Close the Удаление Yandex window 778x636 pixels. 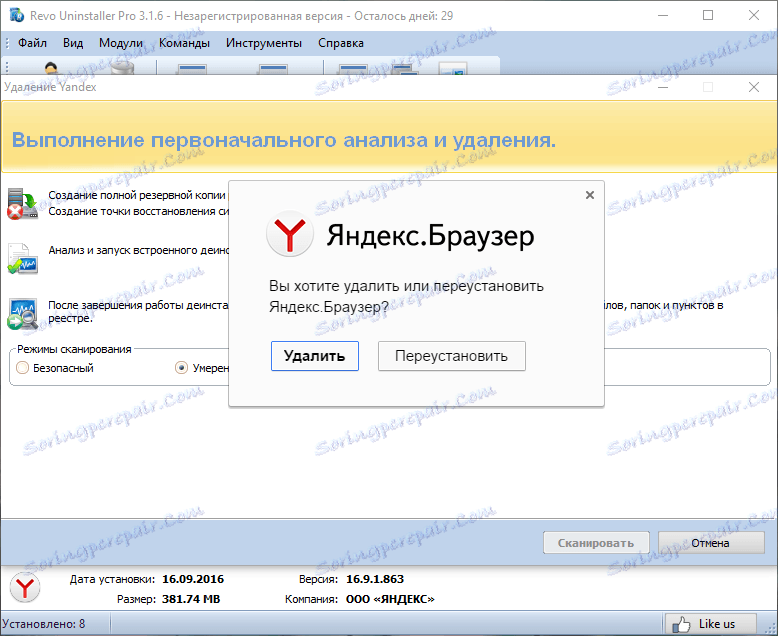pyautogui.click(x=754, y=87)
